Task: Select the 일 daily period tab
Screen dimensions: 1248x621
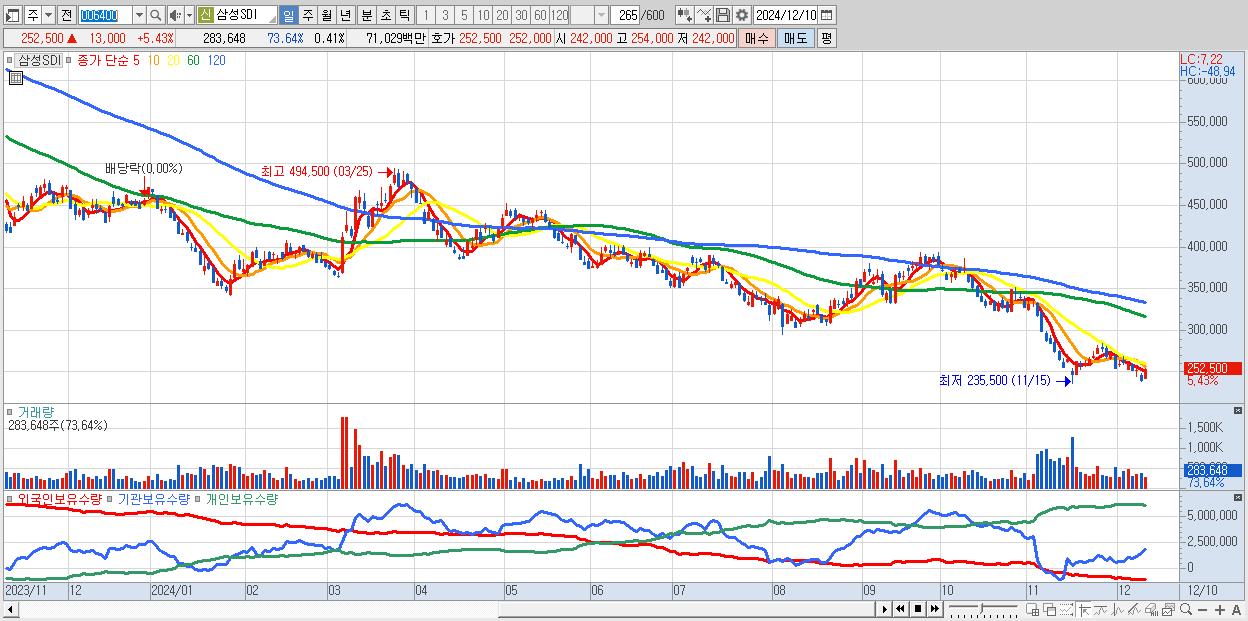Action: (x=288, y=15)
